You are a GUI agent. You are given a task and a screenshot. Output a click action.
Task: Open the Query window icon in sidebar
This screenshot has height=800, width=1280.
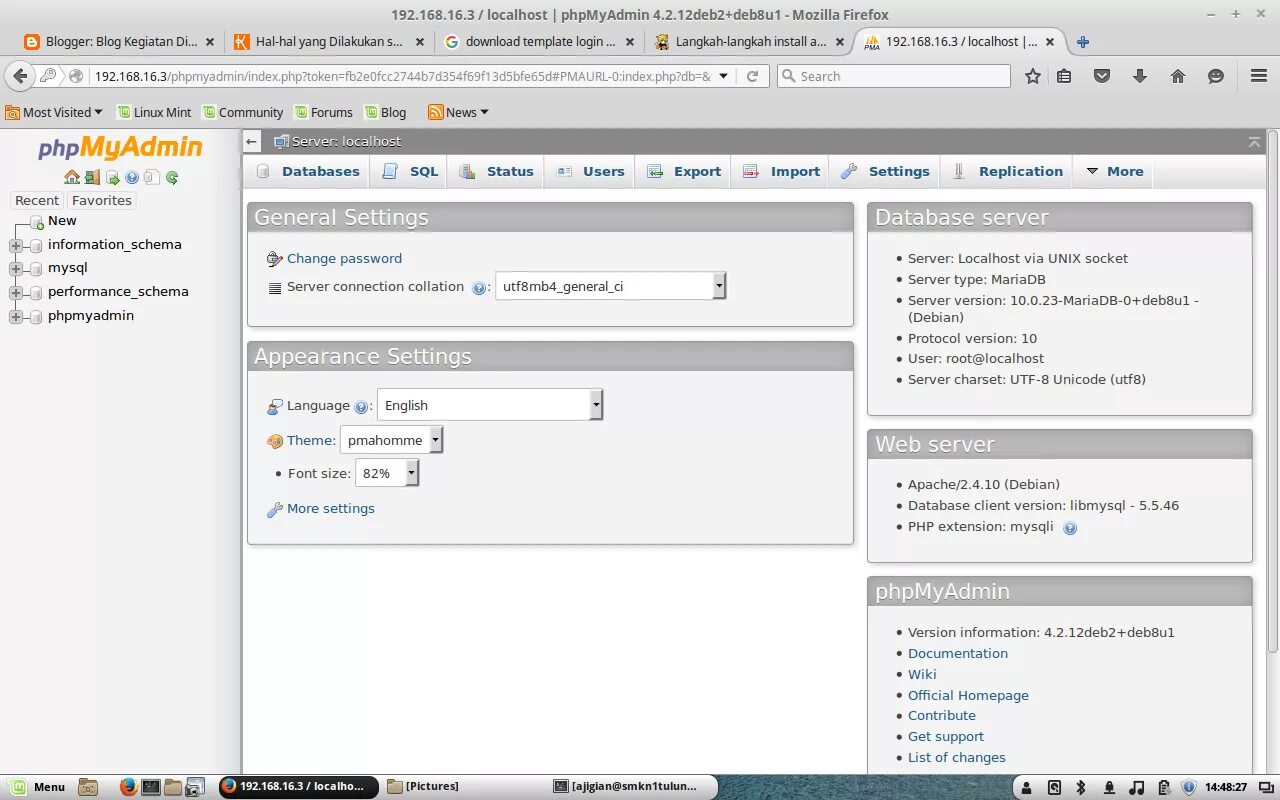113,178
